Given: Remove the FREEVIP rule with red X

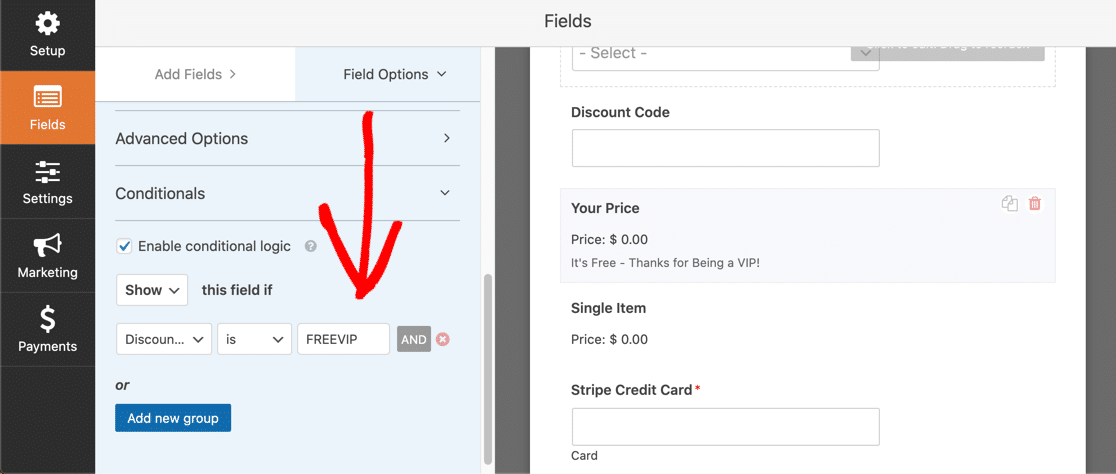Looking at the screenshot, I should tap(443, 339).
